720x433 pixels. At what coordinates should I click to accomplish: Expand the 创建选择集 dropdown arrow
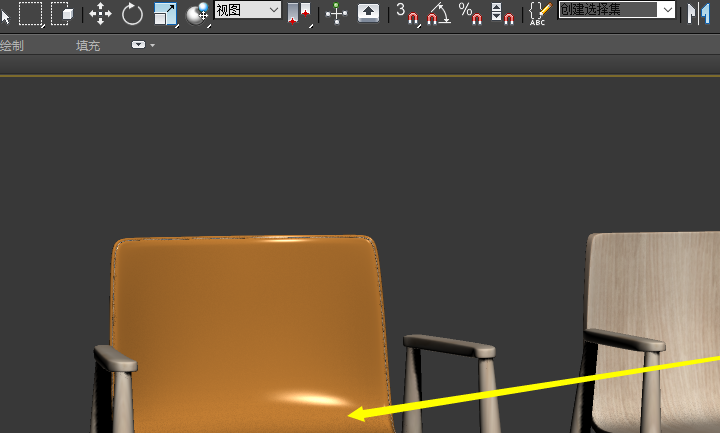[667, 10]
